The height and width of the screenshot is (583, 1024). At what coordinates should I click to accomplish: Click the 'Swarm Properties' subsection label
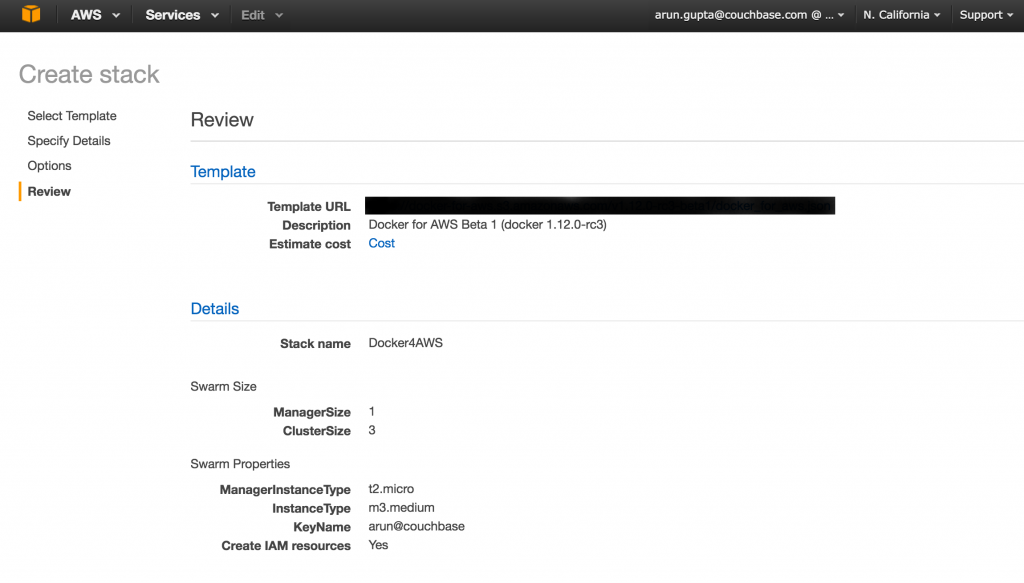(x=240, y=464)
